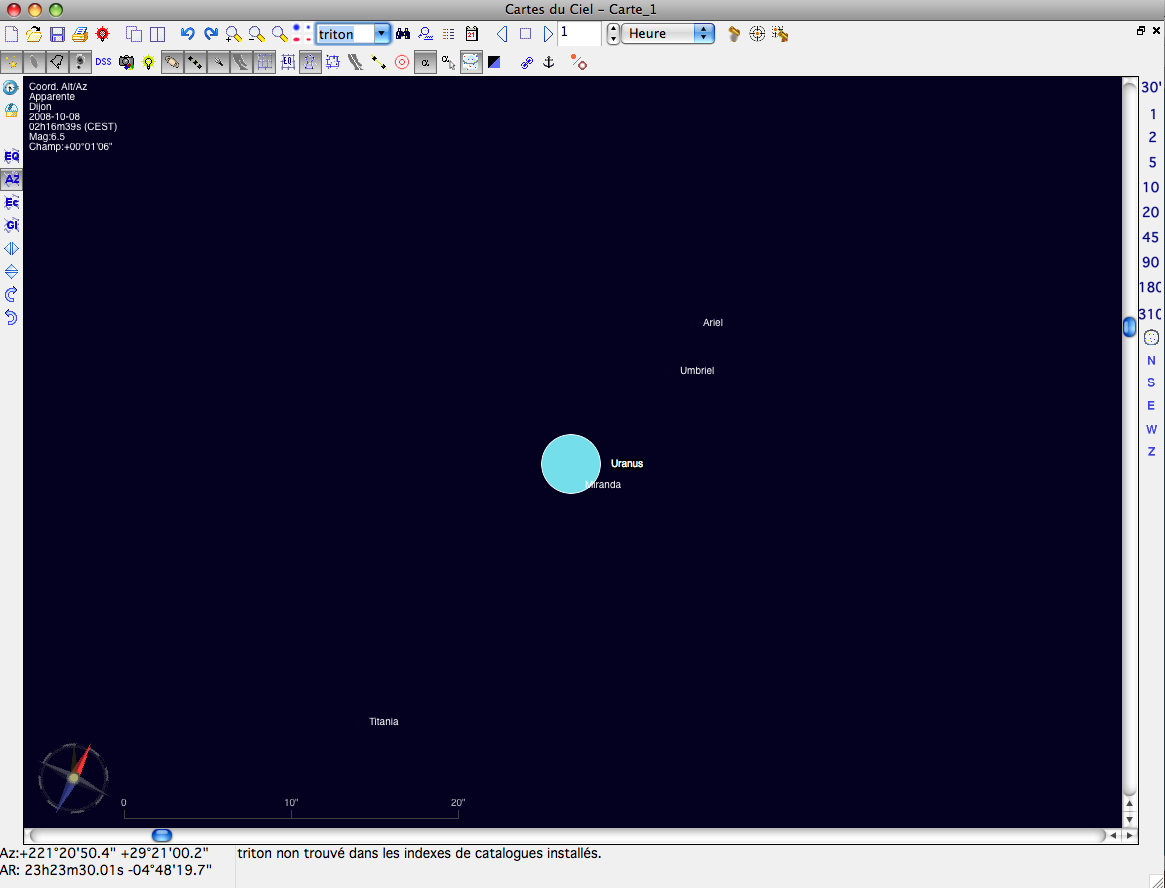Open the calendar icon in the toolbar
Image resolution: width=1165 pixels, height=888 pixels.
point(472,34)
